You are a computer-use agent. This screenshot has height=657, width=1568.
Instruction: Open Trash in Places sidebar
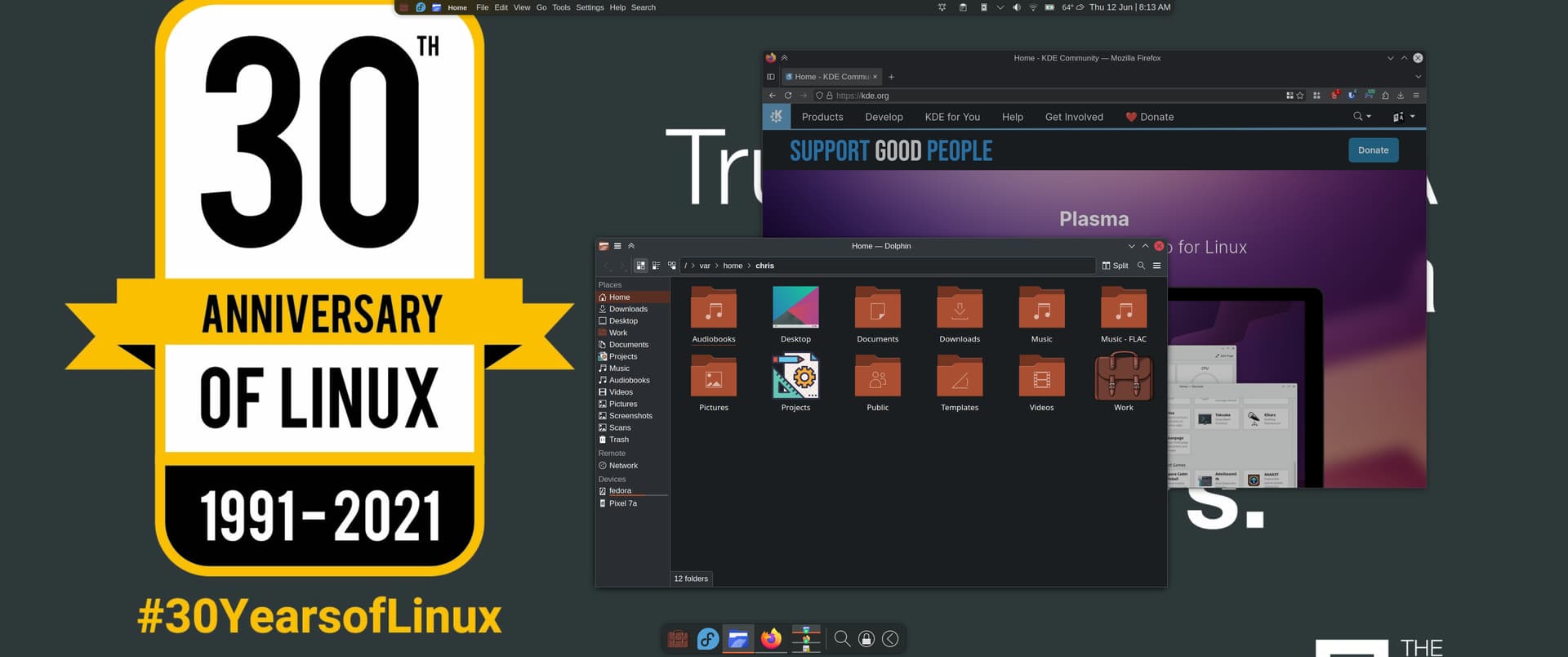[633, 440]
